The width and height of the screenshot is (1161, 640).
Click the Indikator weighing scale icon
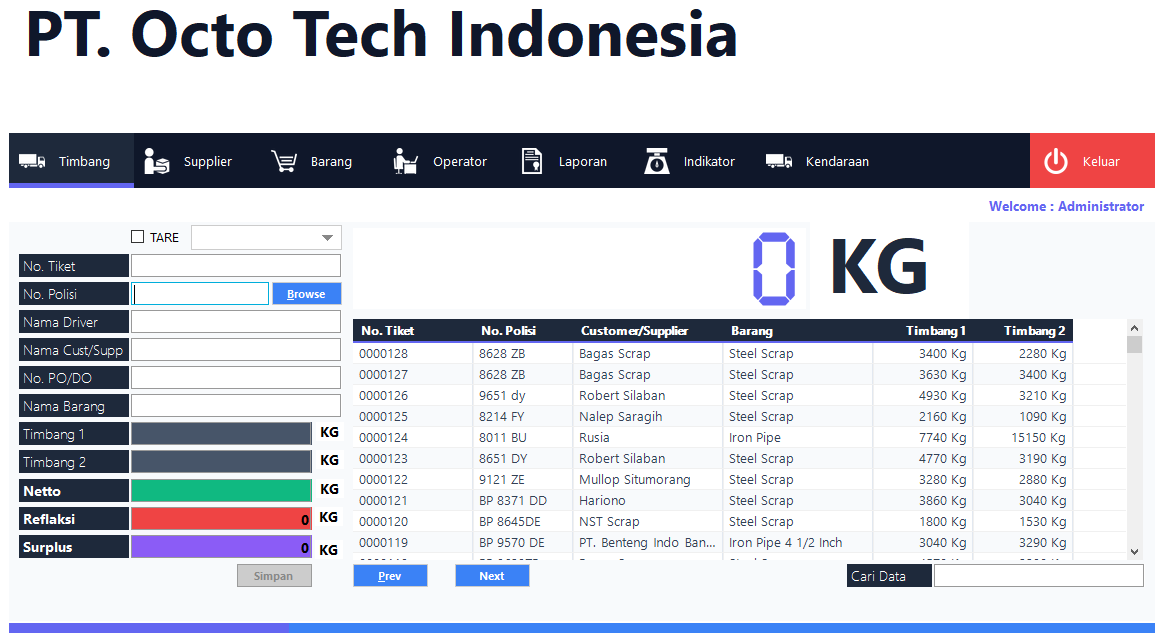(x=656, y=161)
